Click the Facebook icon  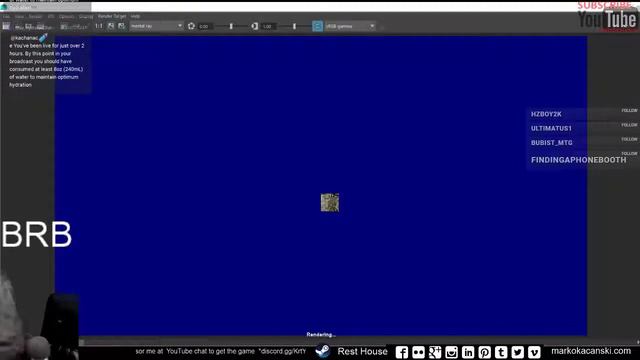click(x=402, y=352)
